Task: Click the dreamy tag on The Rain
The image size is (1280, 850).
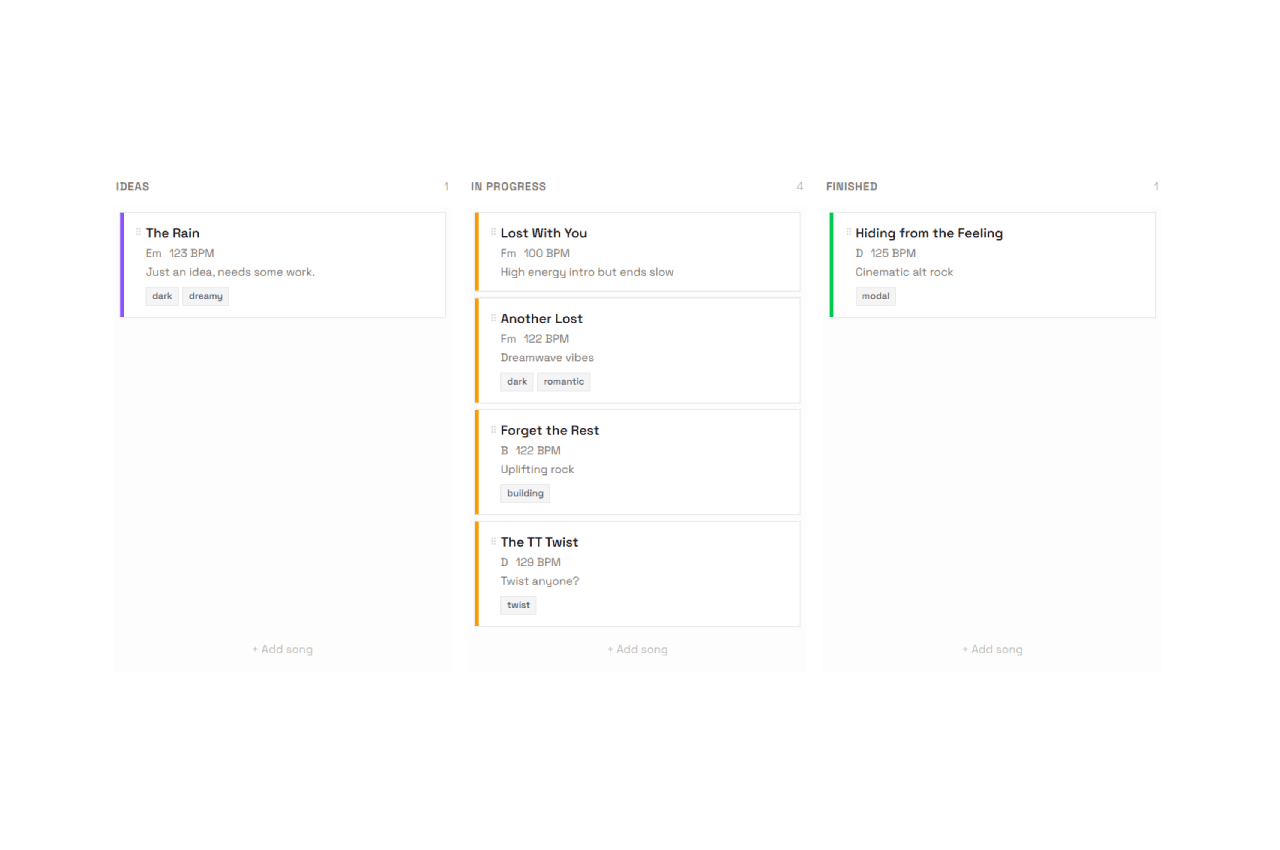Action: coord(206,296)
